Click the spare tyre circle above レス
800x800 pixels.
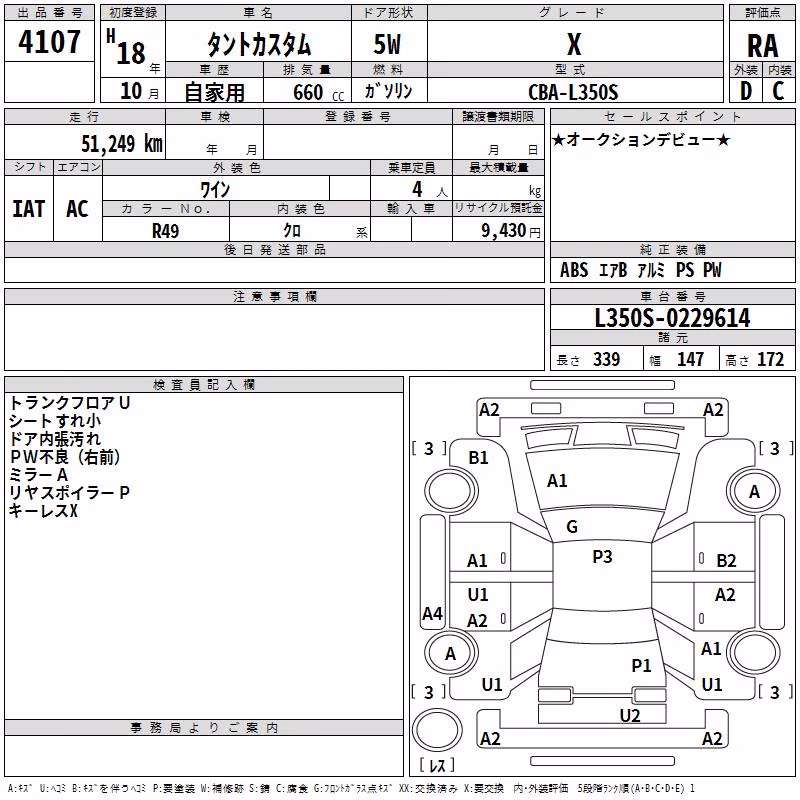pyautogui.click(x=437, y=730)
